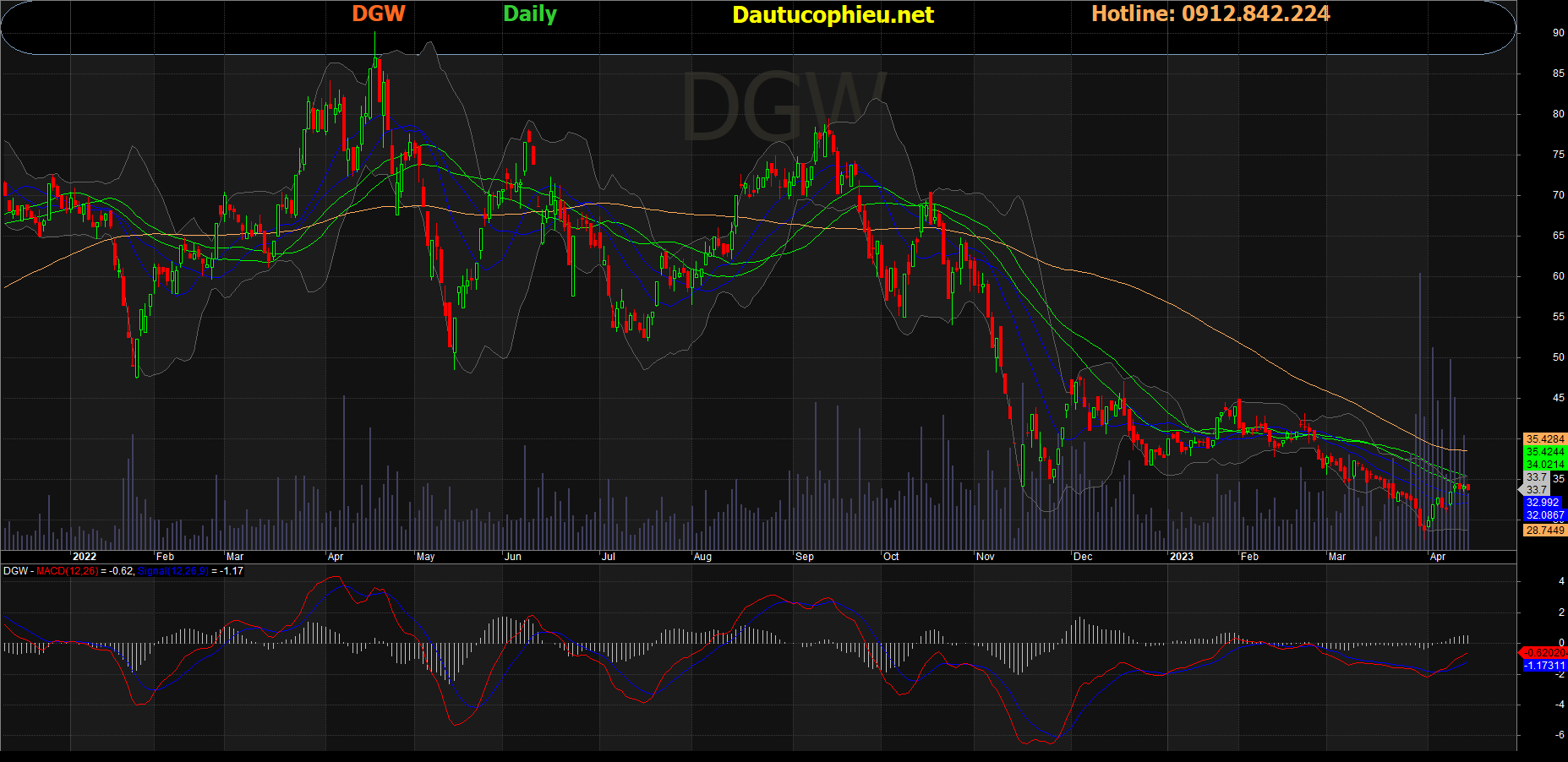Click the 65 price axis label
Viewport: 1568px width, 762px height.
[1558, 236]
